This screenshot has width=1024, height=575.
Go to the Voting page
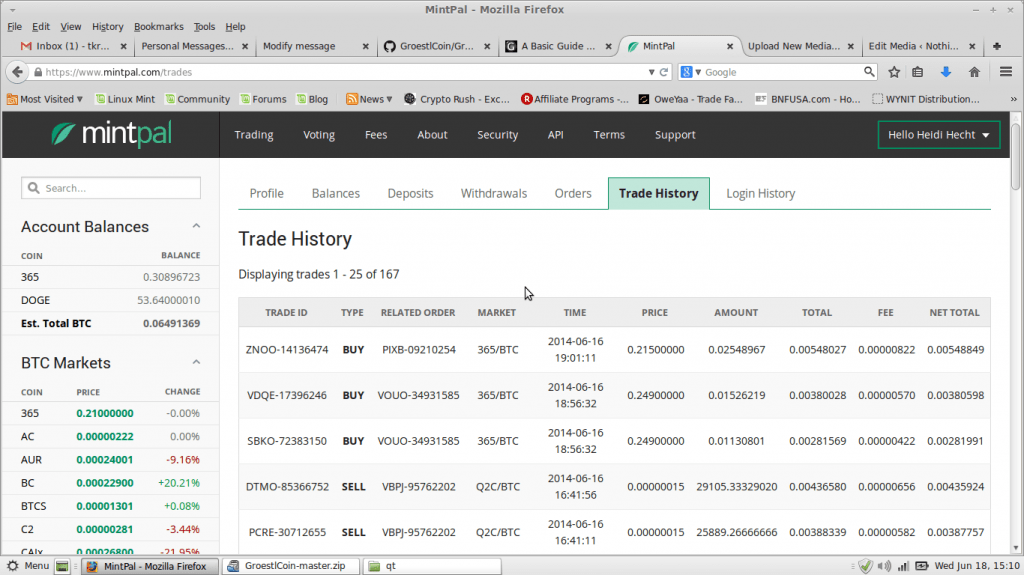click(x=319, y=135)
